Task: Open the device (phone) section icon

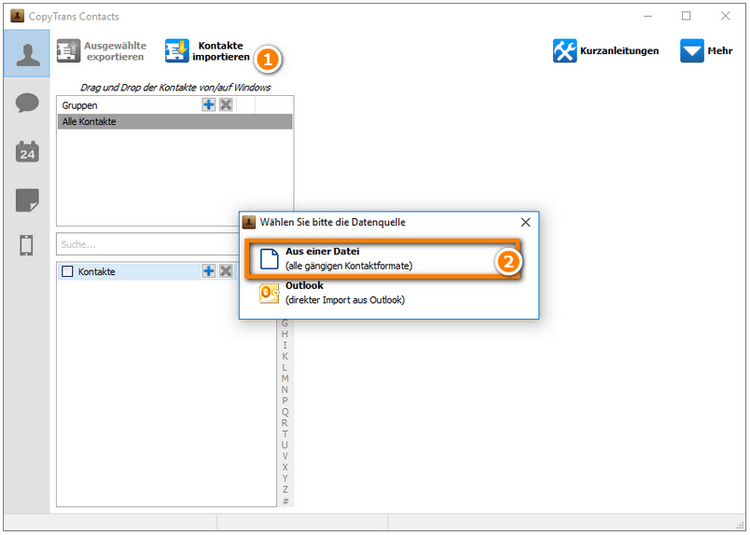Action: point(27,245)
